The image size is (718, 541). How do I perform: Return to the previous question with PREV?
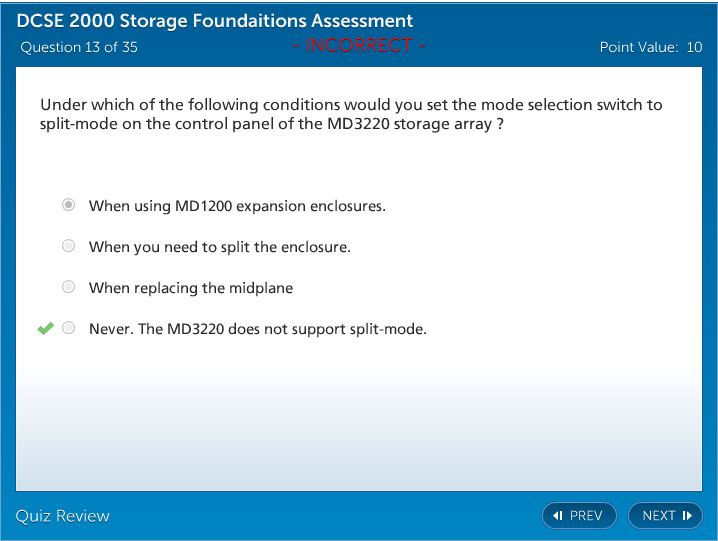[579, 516]
